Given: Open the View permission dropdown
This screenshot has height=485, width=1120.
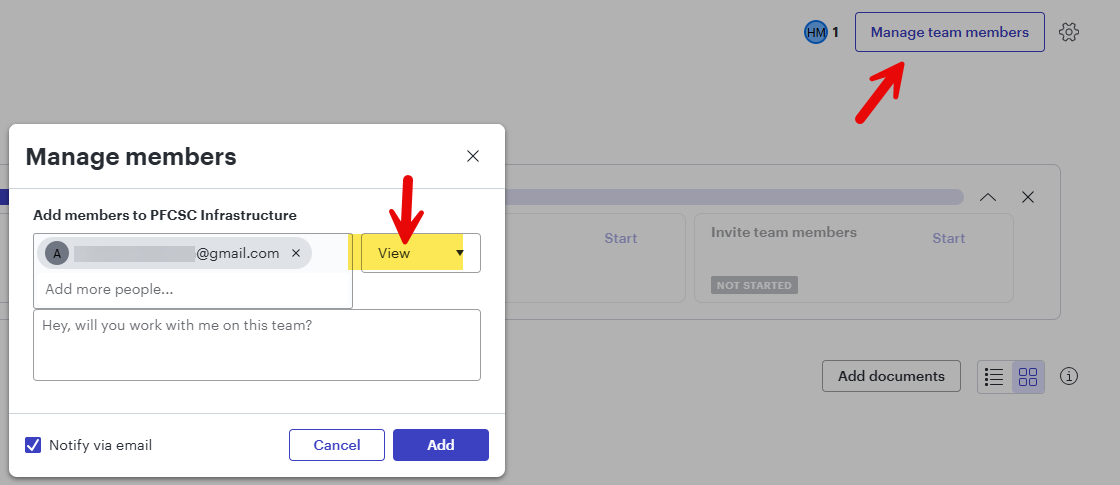Looking at the screenshot, I should pos(420,253).
